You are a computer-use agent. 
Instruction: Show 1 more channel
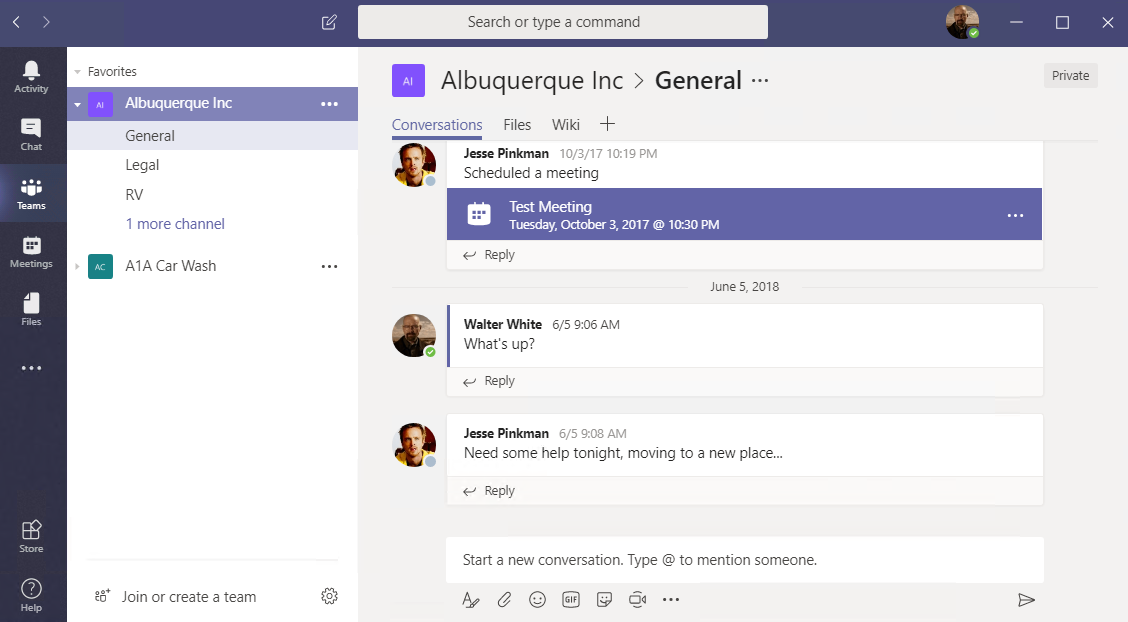[175, 224]
